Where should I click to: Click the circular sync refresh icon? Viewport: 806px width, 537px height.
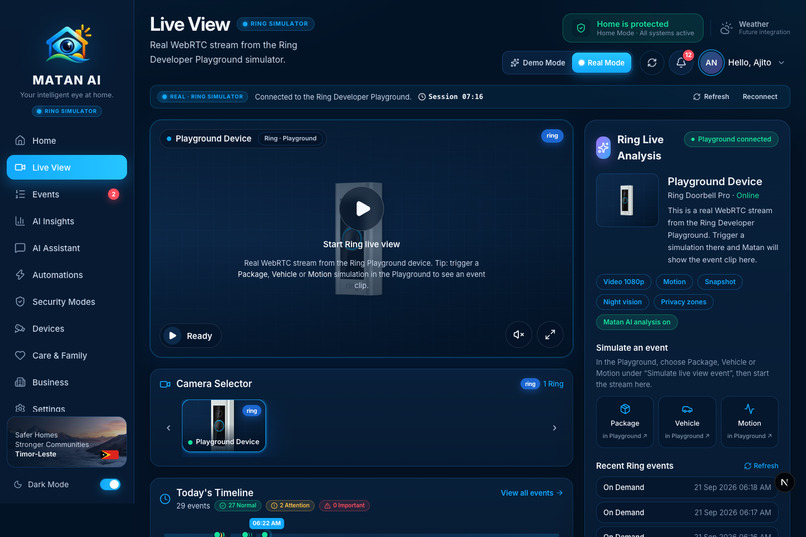coord(652,63)
